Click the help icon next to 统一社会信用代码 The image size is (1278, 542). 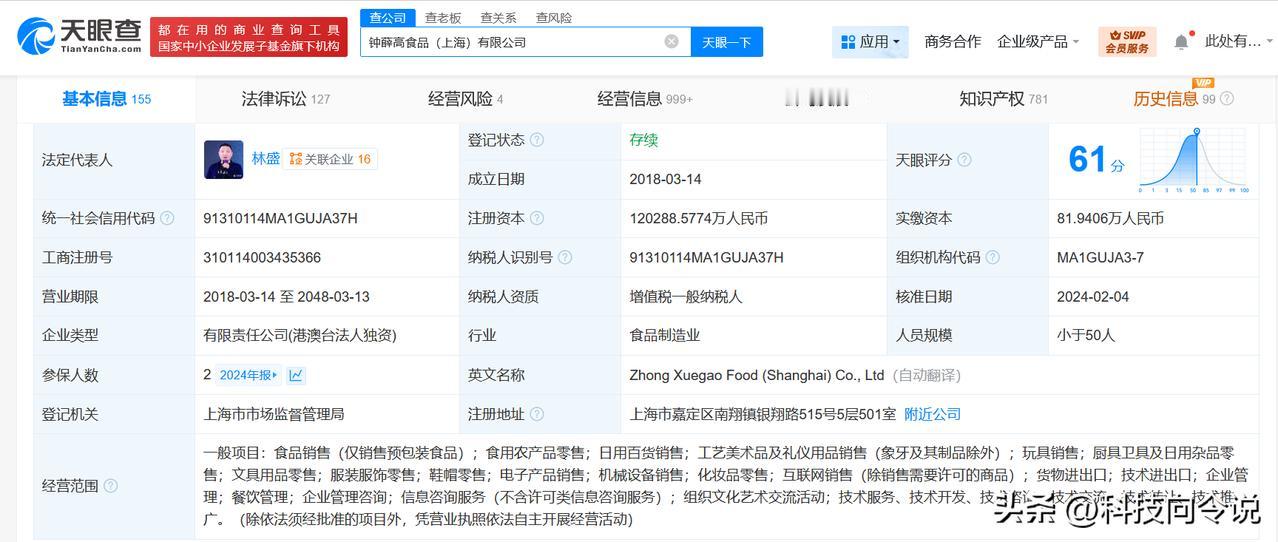tap(167, 218)
